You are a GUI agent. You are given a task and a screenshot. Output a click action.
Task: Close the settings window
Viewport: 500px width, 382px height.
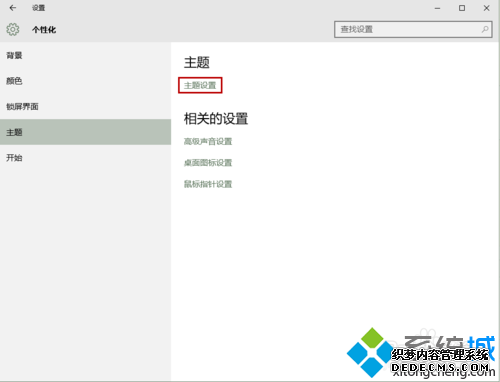[x=487, y=8]
